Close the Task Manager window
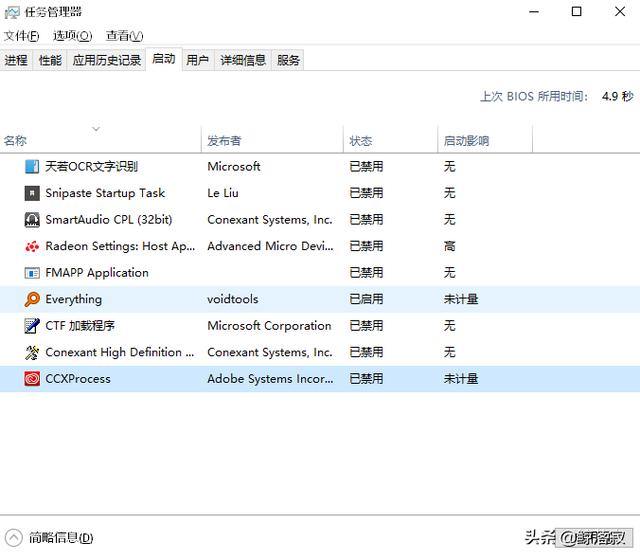Image resolution: width=640 pixels, height=560 pixels. [x=620, y=12]
